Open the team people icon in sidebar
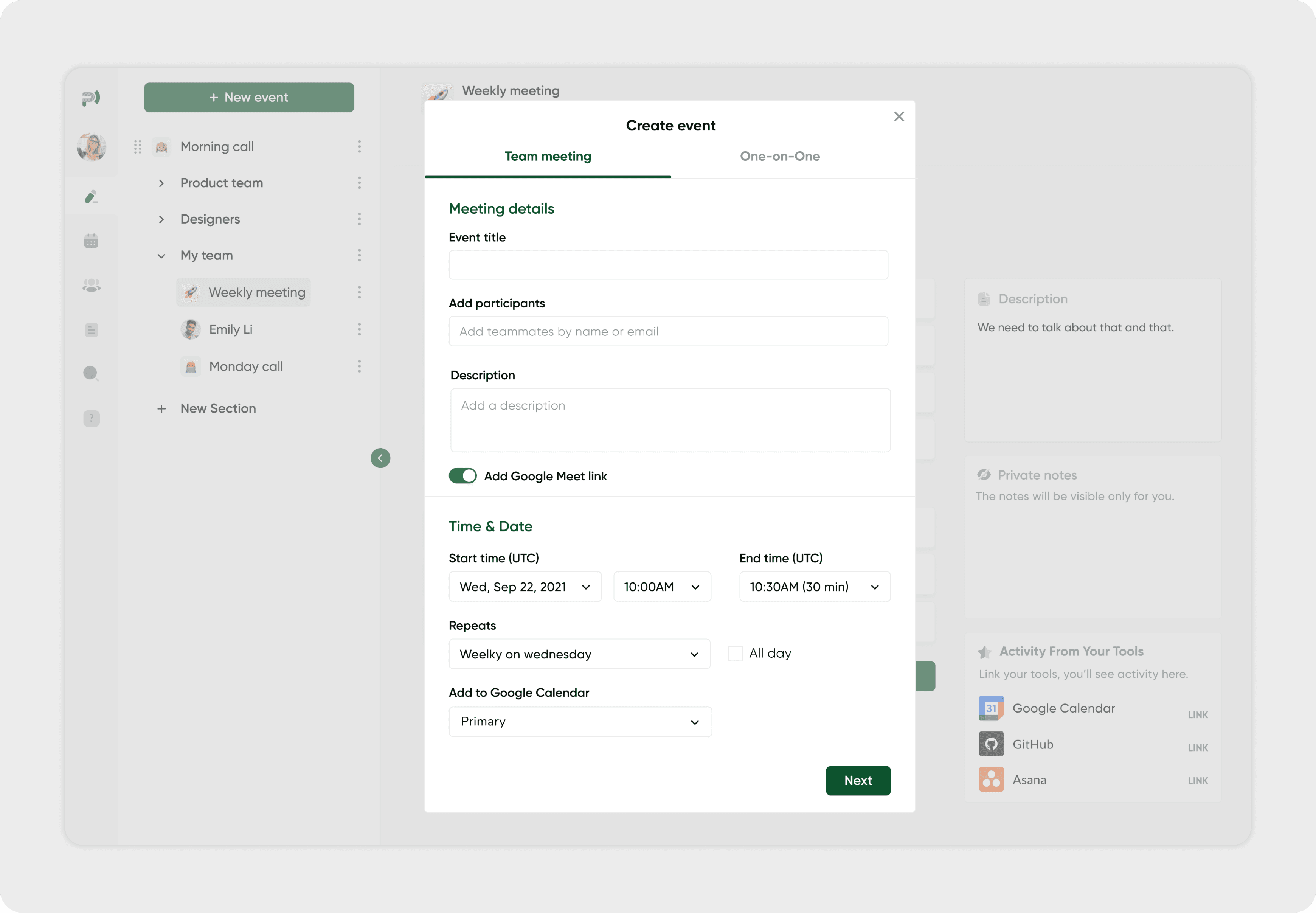1316x913 pixels. 91,285
